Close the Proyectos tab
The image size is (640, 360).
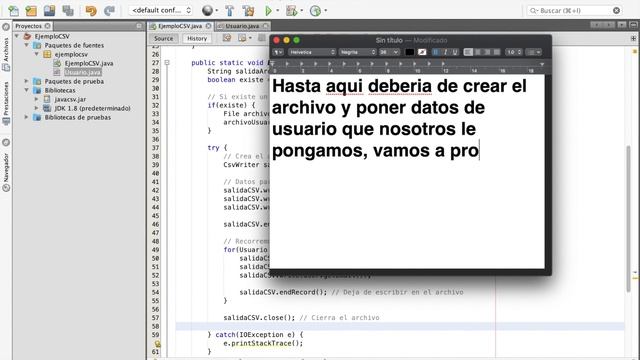point(48,26)
